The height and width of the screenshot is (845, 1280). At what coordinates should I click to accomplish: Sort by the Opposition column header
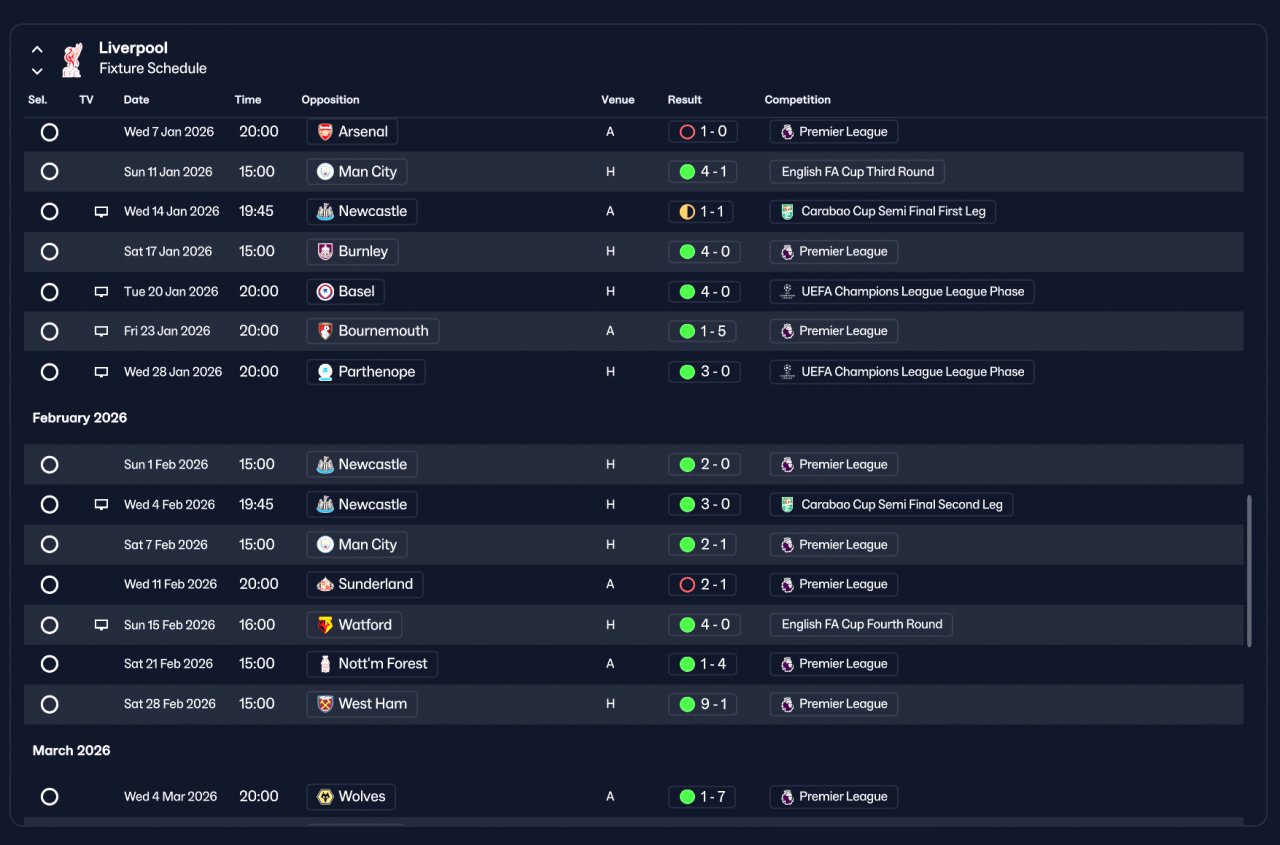pyautogui.click(x=330, y=100)
